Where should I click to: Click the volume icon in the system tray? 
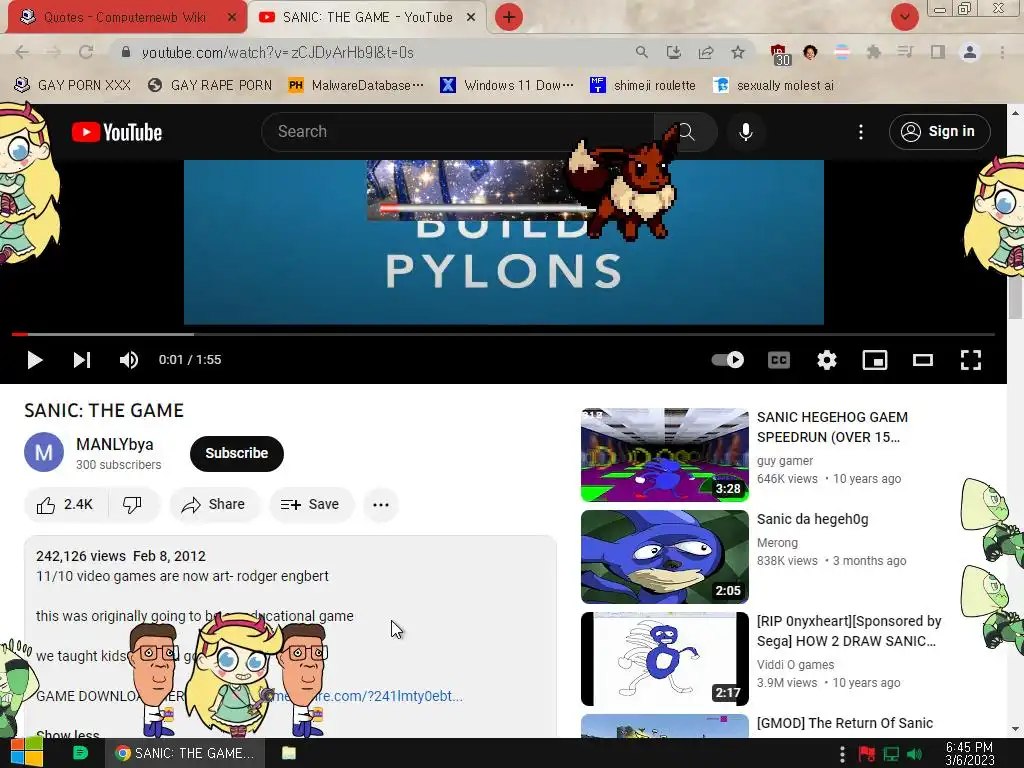click(914, 754)
